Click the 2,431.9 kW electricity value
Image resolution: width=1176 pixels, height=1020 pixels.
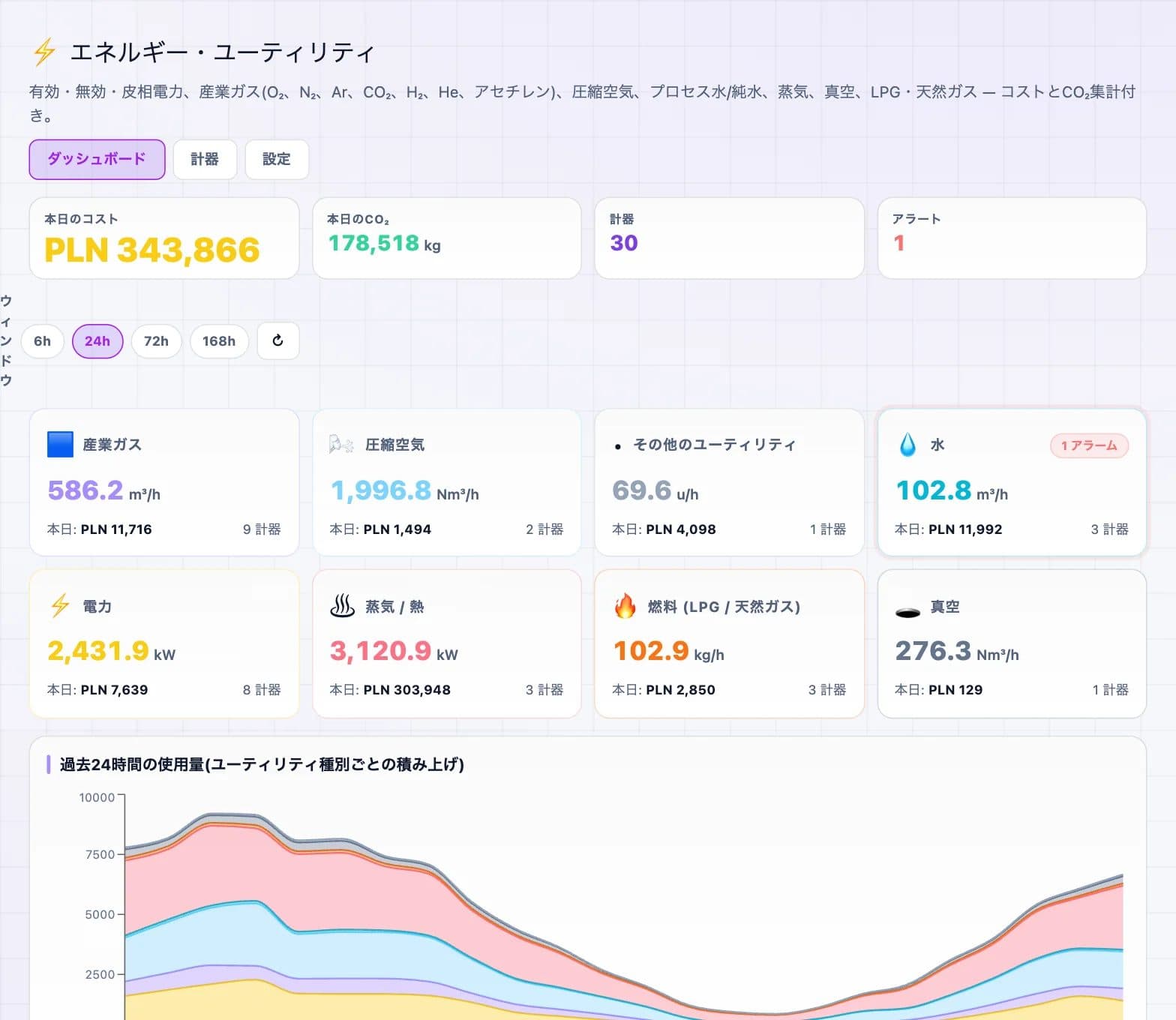[112, 651]
